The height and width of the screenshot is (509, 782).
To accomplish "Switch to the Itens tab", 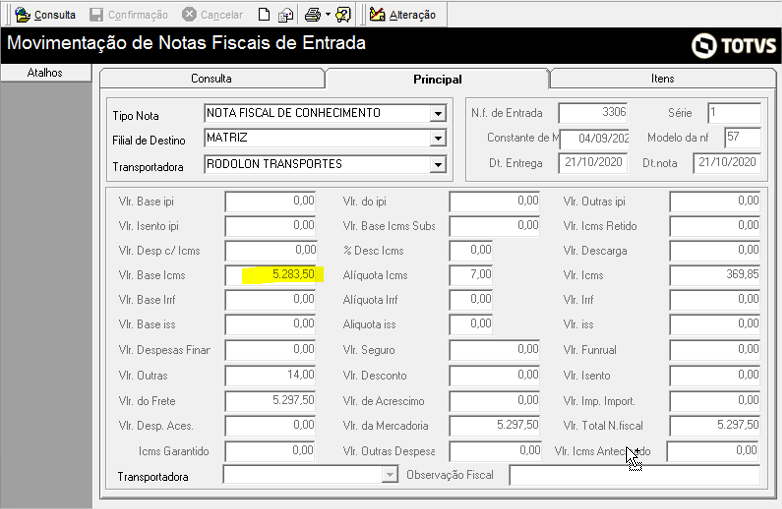I will pyautogui.click(x=662, y=79).
